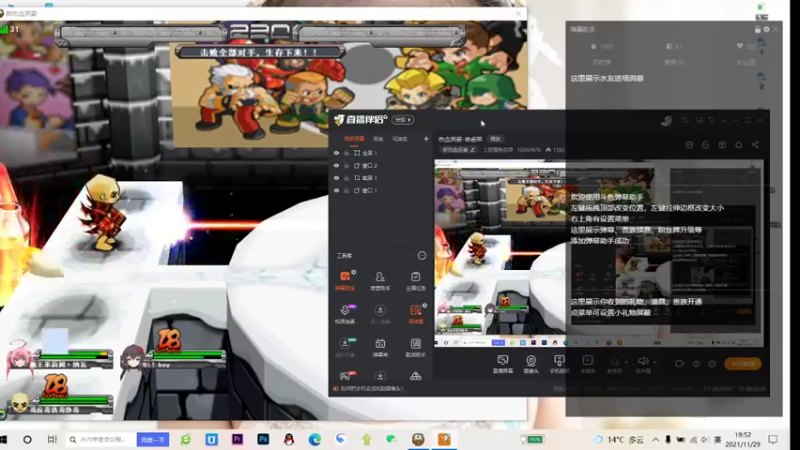Toggle the lock on the 全屏 1 source
Image resolution: width=800 pixels, height=450 pixels.
pyautogui.click(x=346, y=153)
